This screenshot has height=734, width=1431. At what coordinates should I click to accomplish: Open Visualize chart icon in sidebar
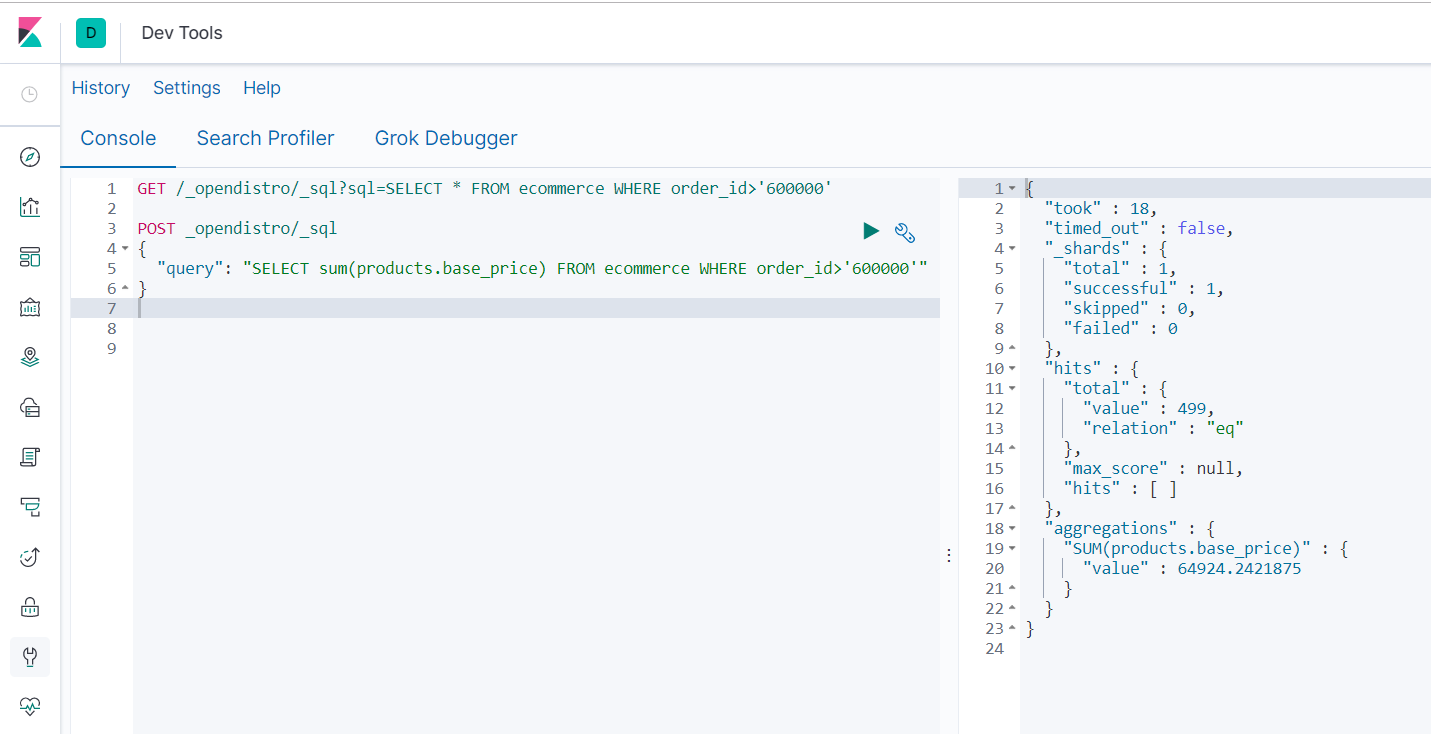pyautogui.click(x=30, y=207)
